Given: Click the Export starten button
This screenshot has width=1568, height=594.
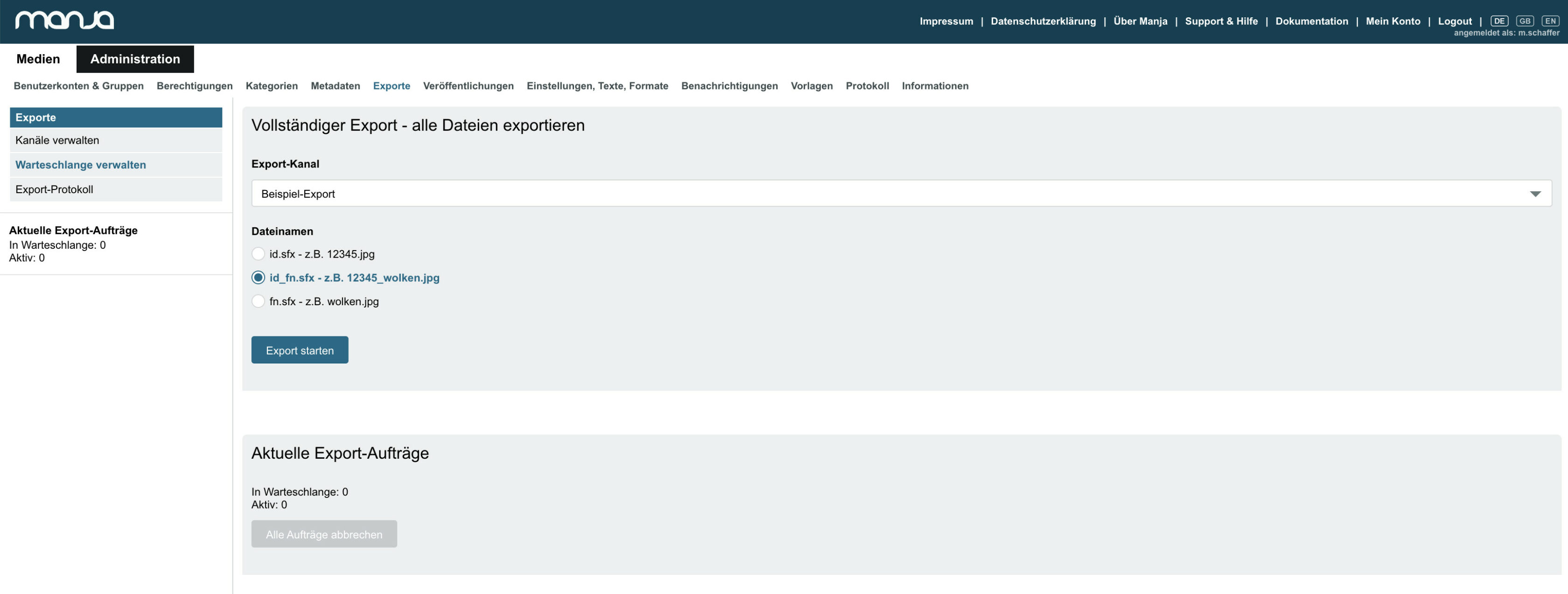Looking at the screenshot, I should [300, 350].
